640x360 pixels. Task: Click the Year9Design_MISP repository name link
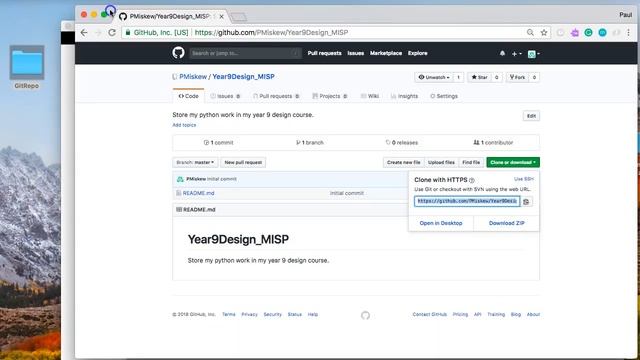(x=243, y=77)
